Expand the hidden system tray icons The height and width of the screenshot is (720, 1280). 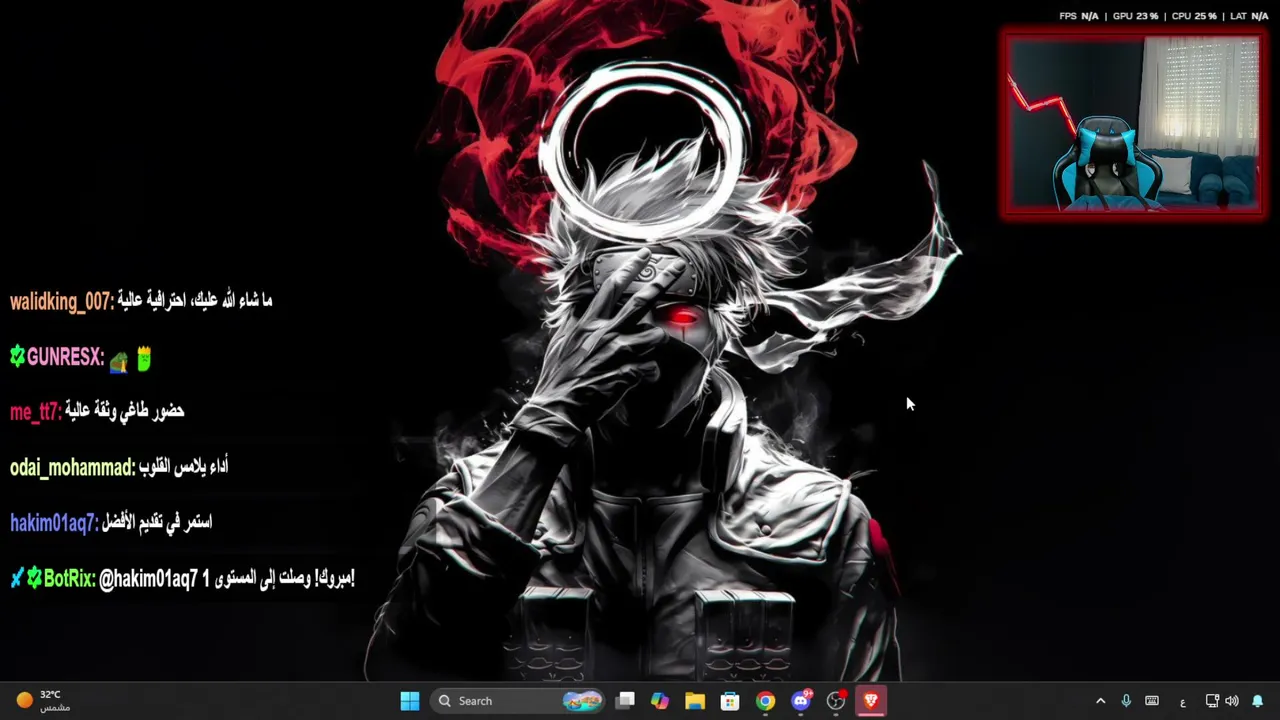click(x=1101, y=701)
